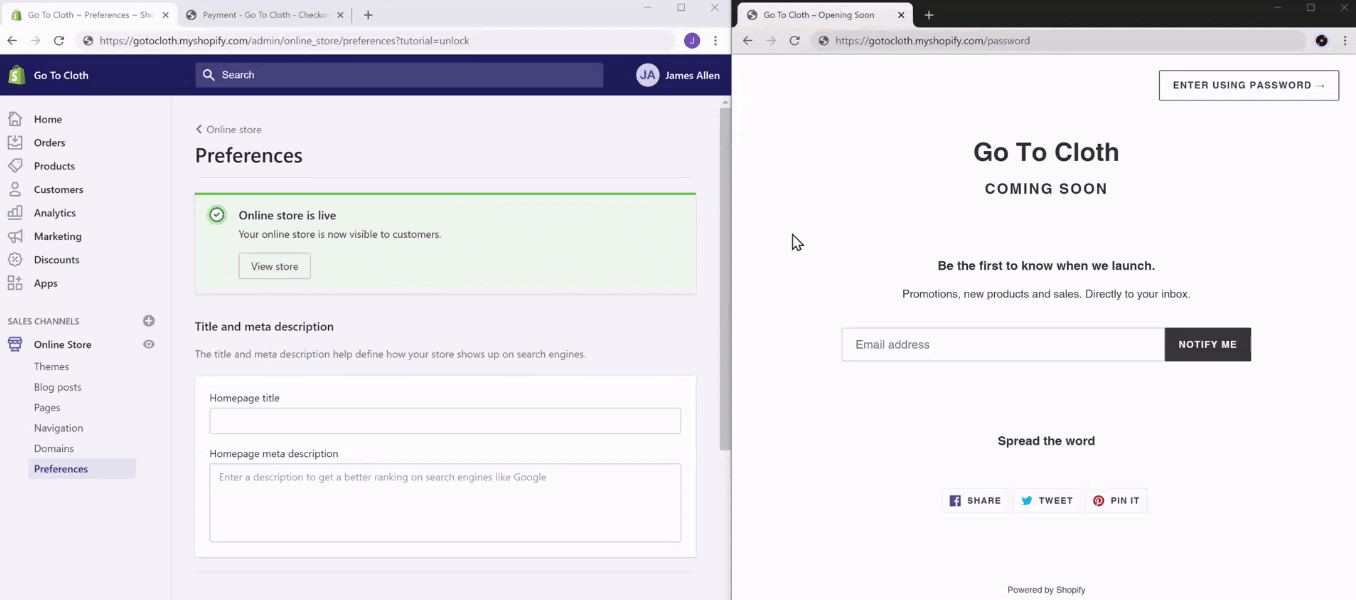The width and height of the screenshot is (1356, 600).
Task: Click the Tweet share button
Action: pos(1047,501)
